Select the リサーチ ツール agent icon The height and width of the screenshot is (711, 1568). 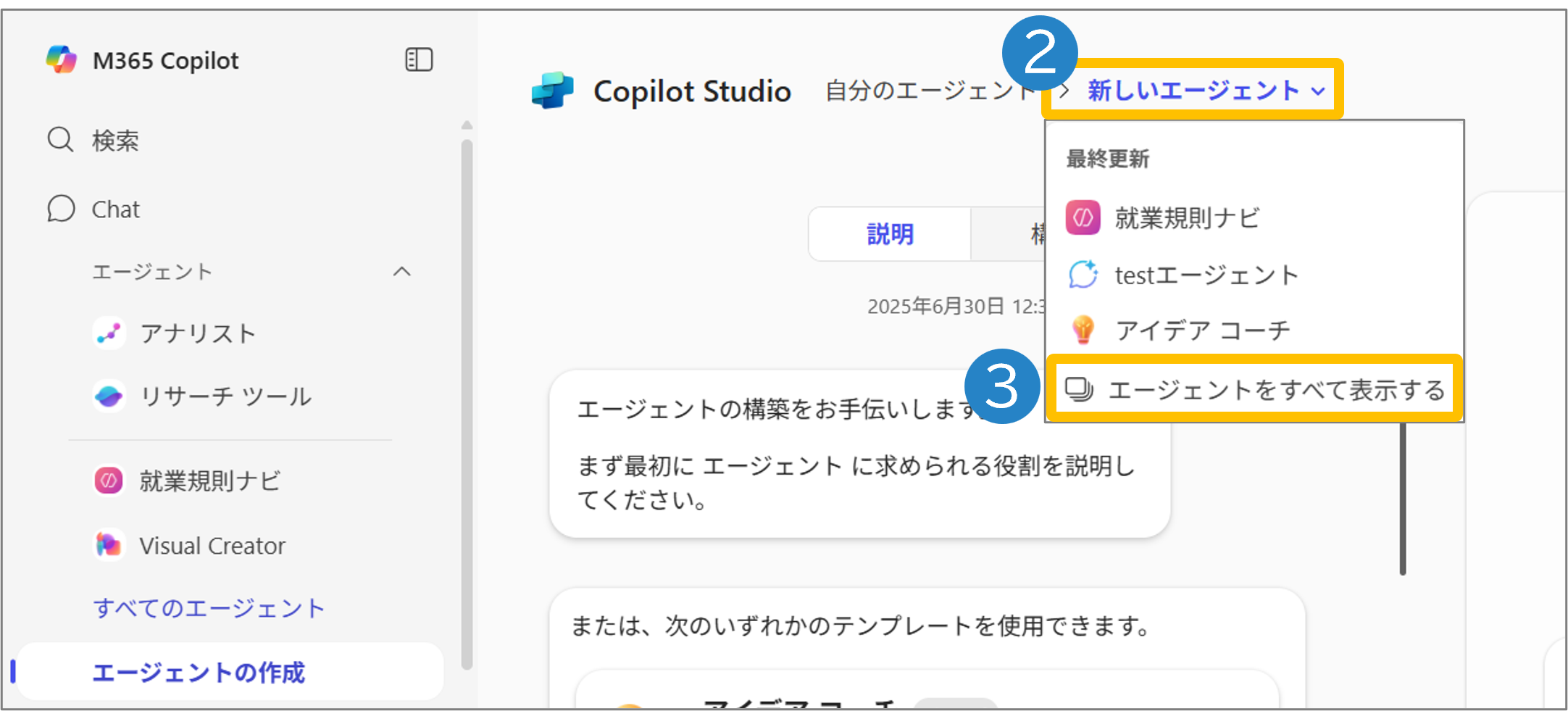(109, 396)
